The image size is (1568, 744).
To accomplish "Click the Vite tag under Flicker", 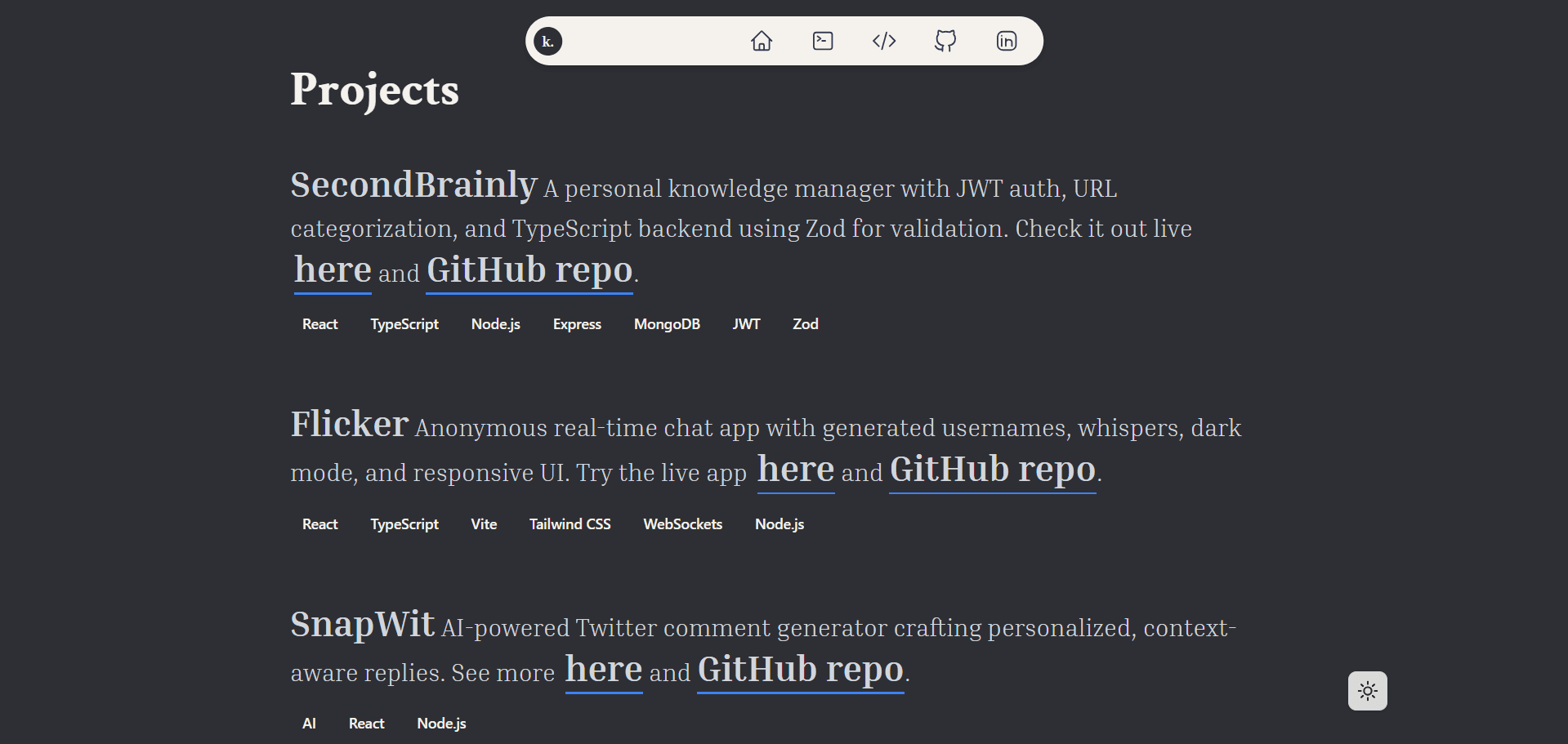I will pyautogui.click(x=484, y=524).
